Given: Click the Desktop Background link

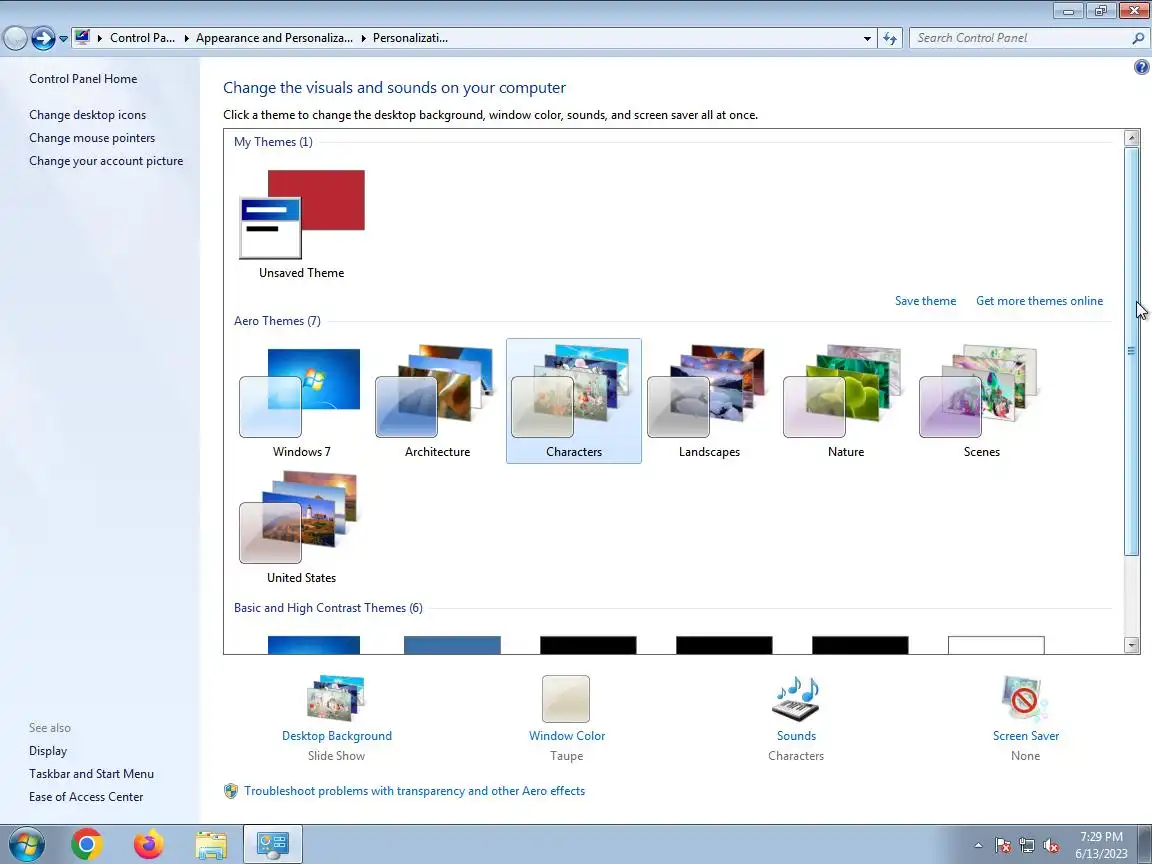Looking at the screenshot, I should click(336, 735).
